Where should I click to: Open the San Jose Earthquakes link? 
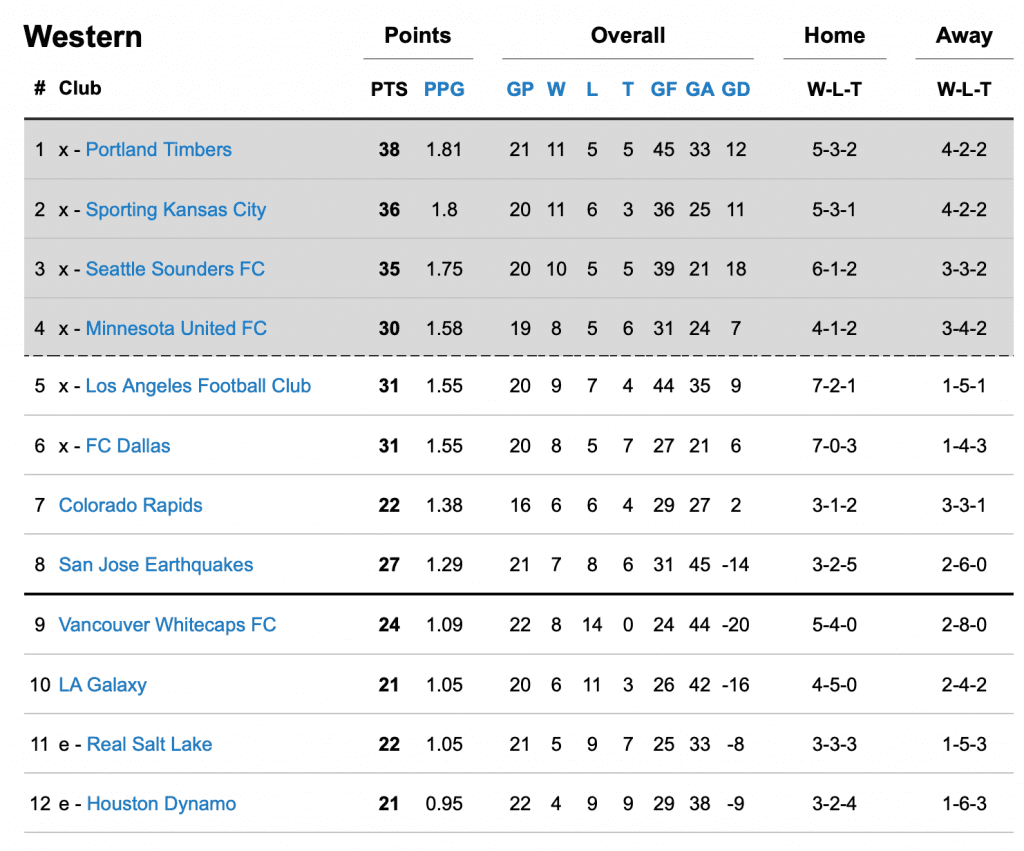click(x=156, y=565)
